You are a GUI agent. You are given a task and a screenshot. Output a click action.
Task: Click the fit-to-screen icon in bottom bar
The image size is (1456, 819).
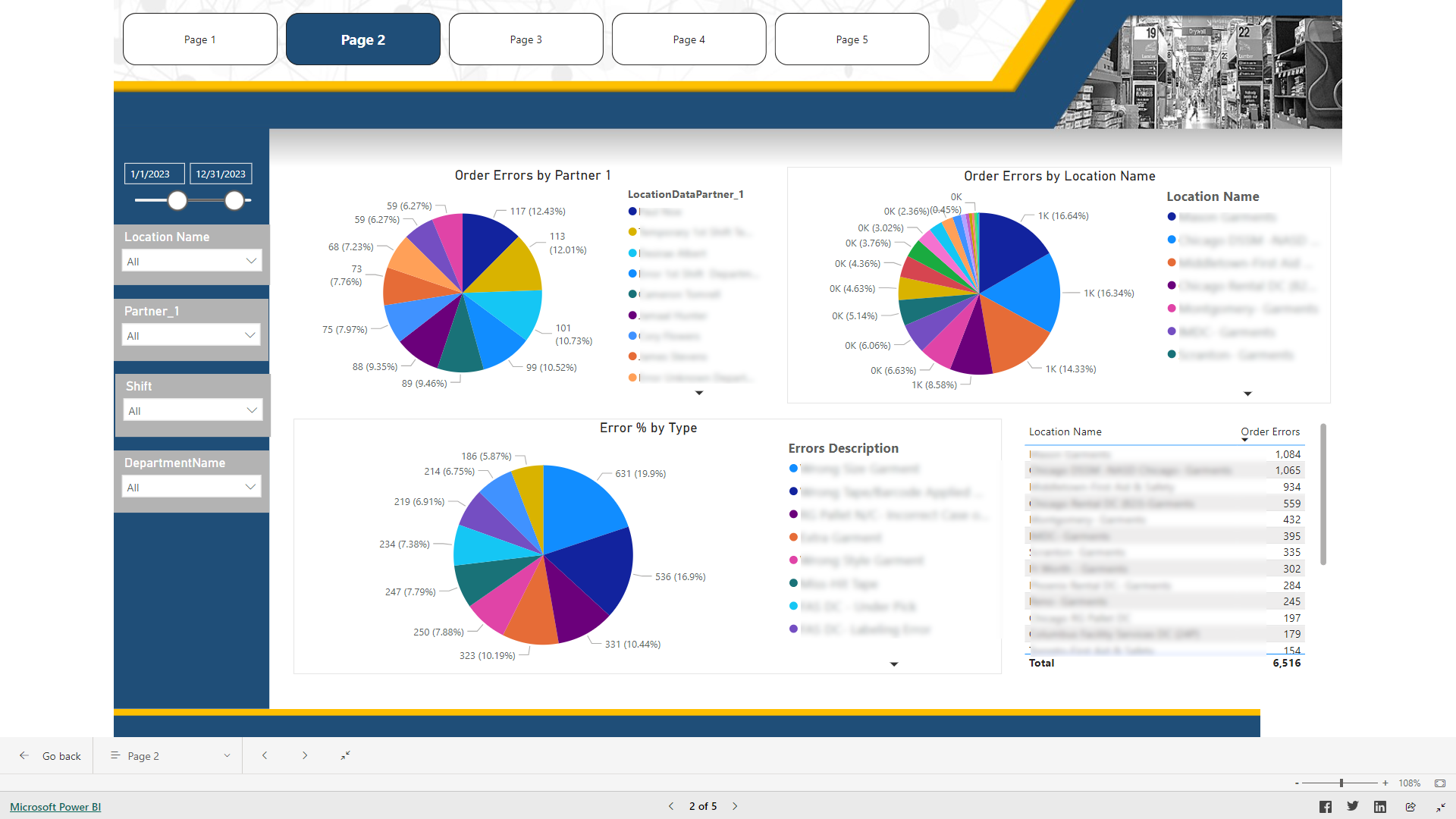coord(345,755)
